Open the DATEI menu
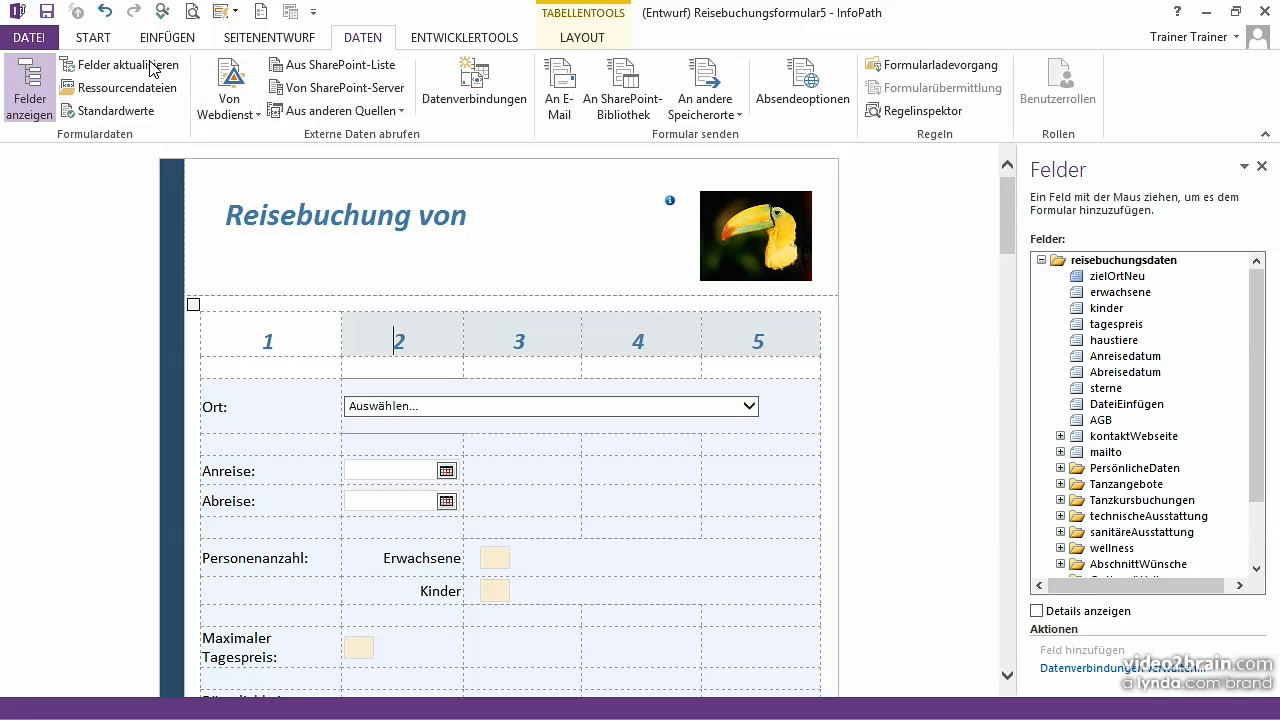Viewport: 1280px width, 720px height. [29, 38]
